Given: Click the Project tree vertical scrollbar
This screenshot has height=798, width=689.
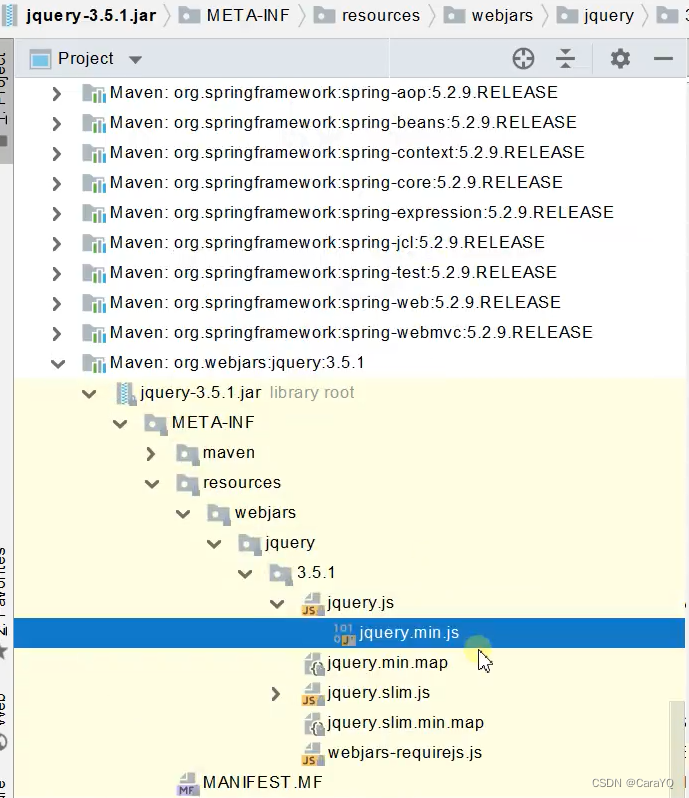Looking at the screenshot, I should click(677, 748).
